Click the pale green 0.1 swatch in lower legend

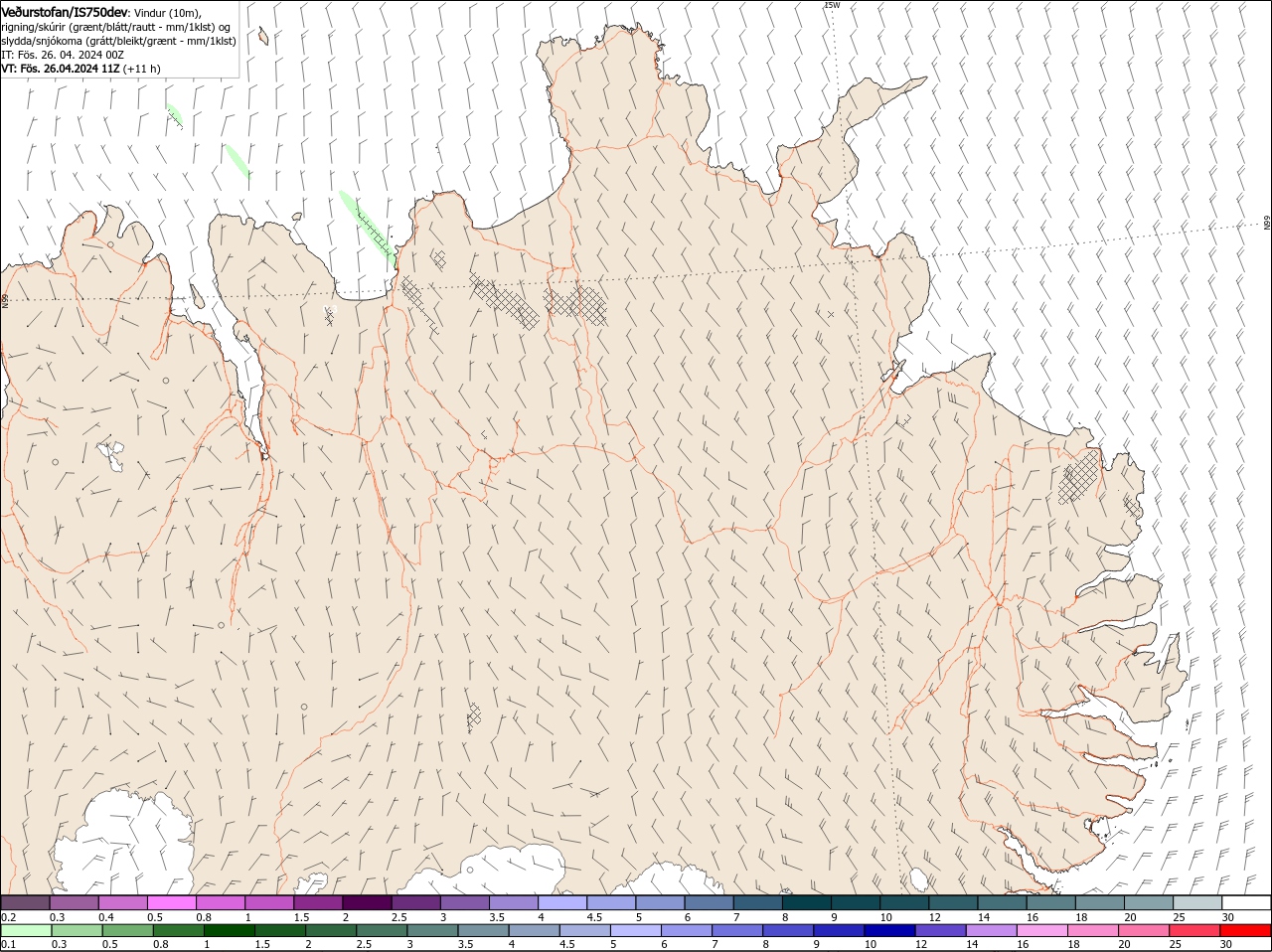[x=26, y=930]
